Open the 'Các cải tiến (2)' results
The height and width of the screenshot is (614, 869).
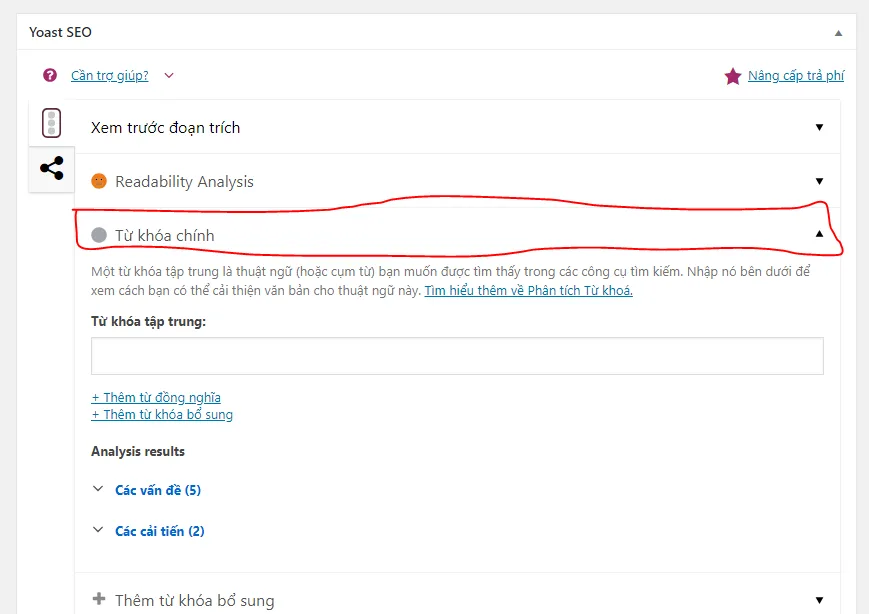(x=160, y=531)
